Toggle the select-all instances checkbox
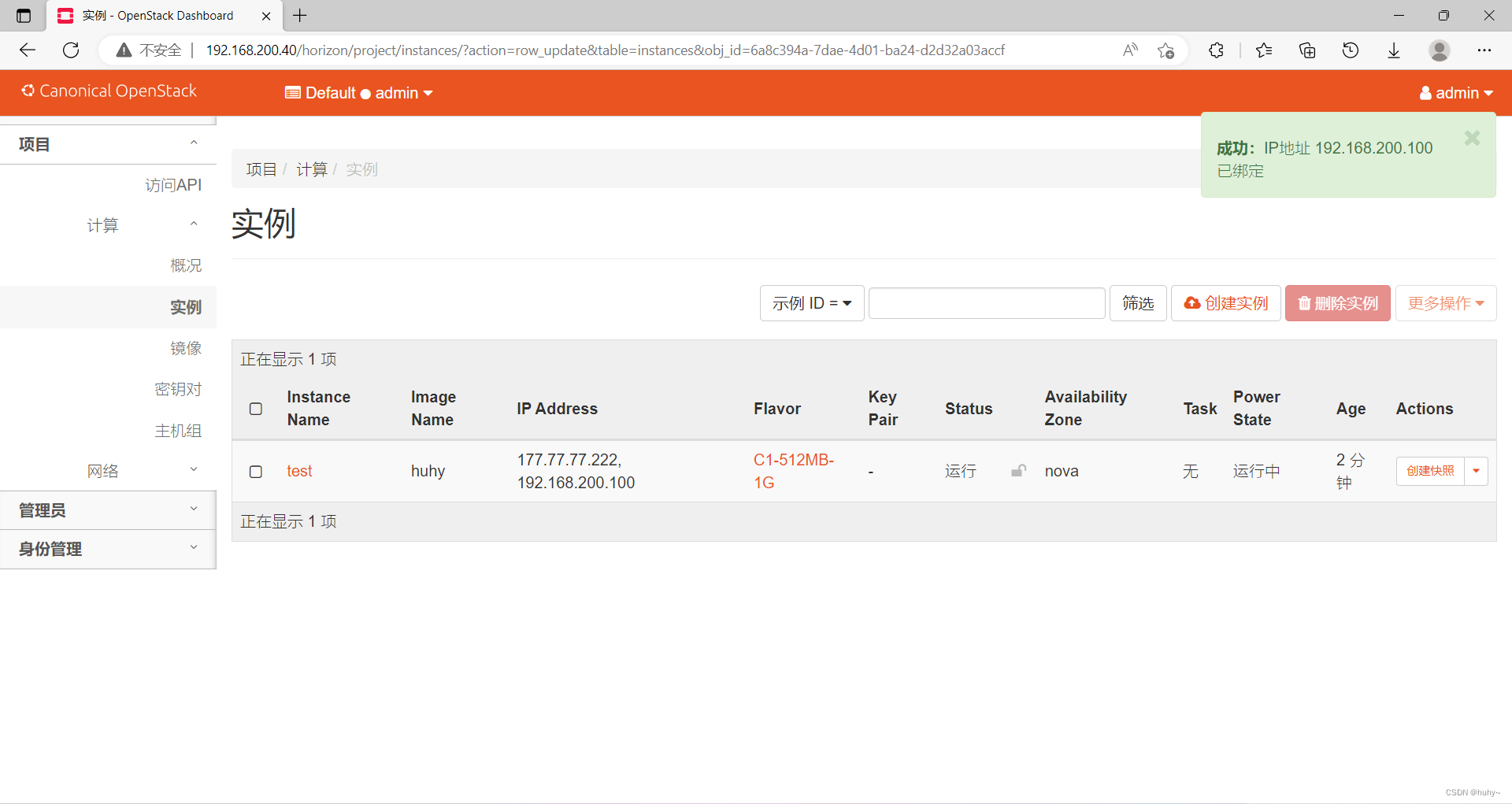The width and height of the screenshot is (1512, 804). [x=256, y=409]
